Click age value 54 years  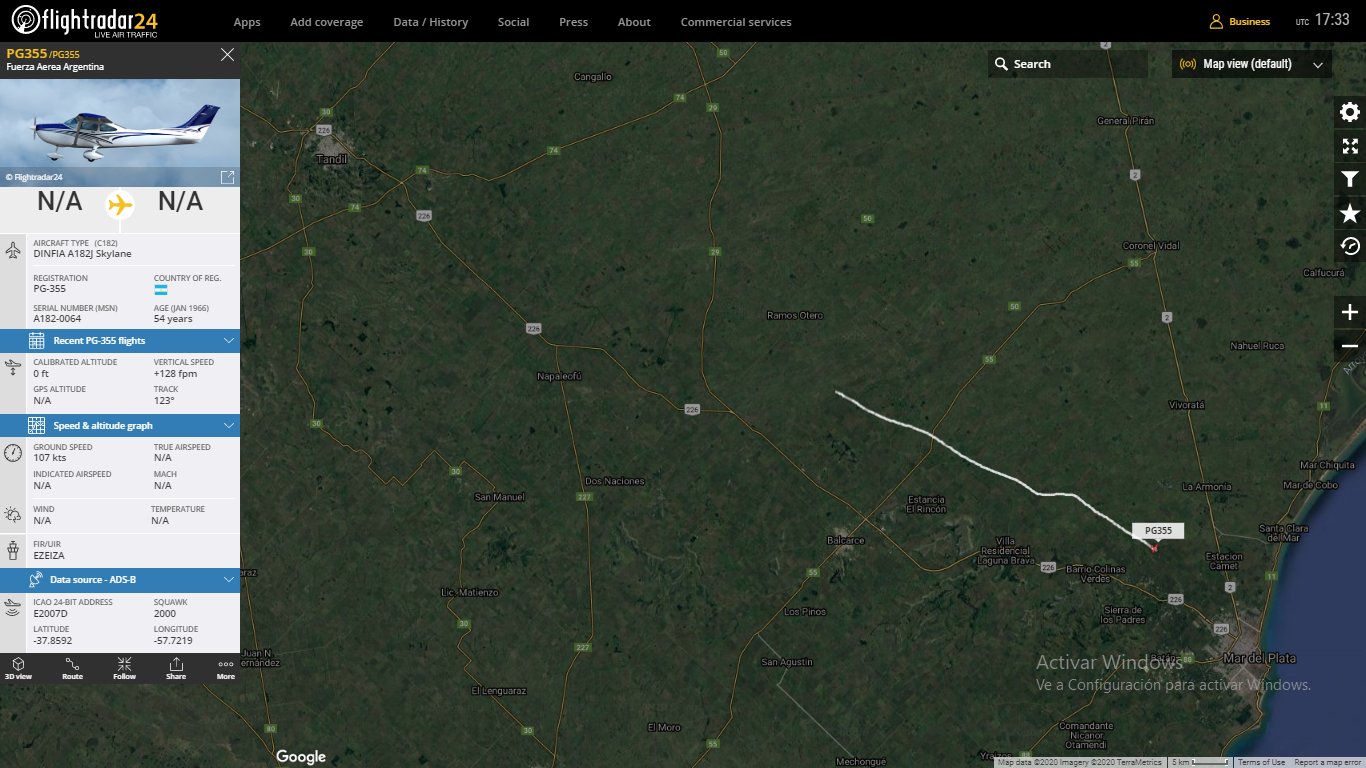point(173,319)
